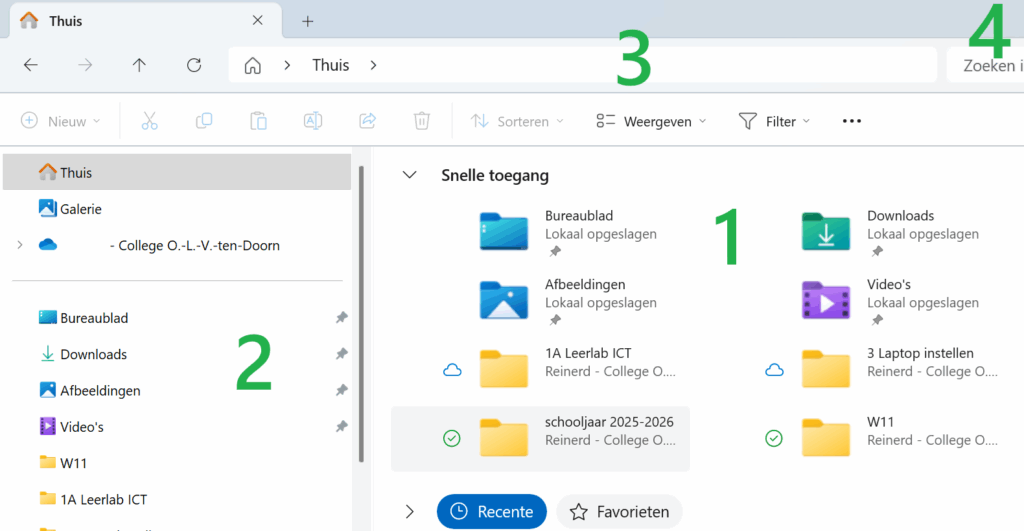Refresh the current folder view
This screenshot has height=531, width=1024.
coord(194,65)
